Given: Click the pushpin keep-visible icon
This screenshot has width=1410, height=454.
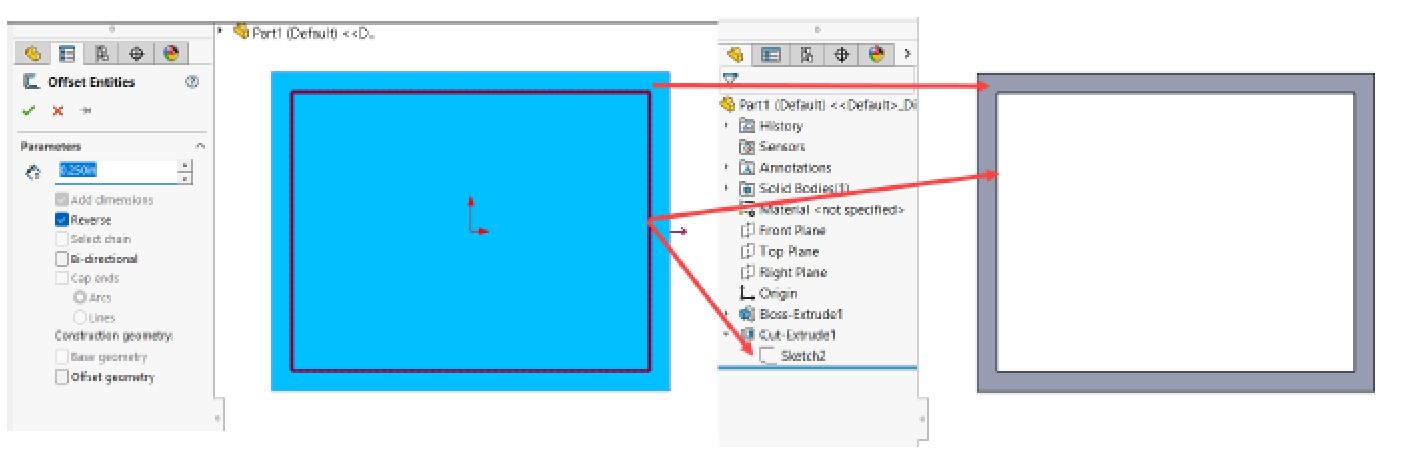Looking at the screenshot, I should [86, 111].
